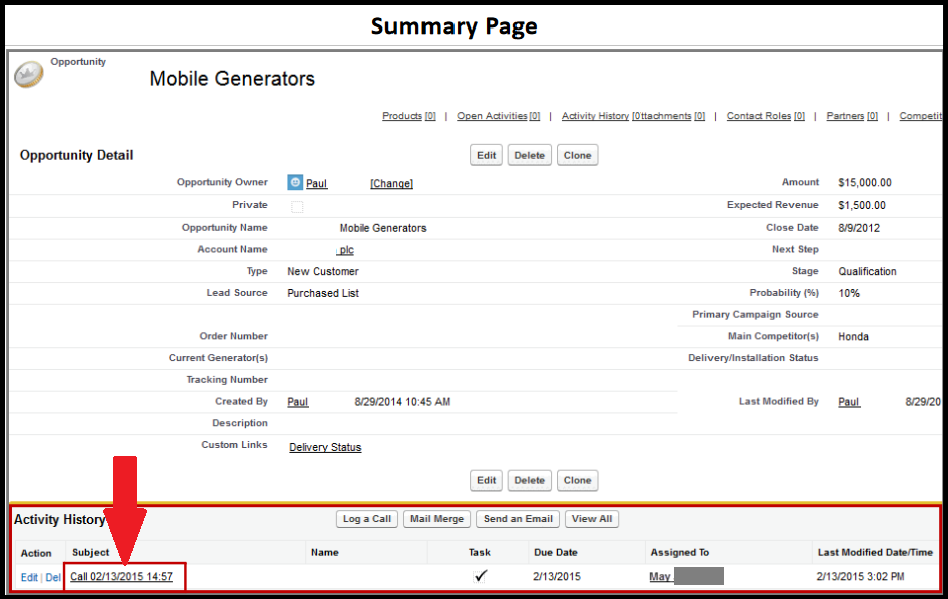This screenshot has height=599, width=948.
Task: Click the top Clone button
Action: (x=577, y=155)
